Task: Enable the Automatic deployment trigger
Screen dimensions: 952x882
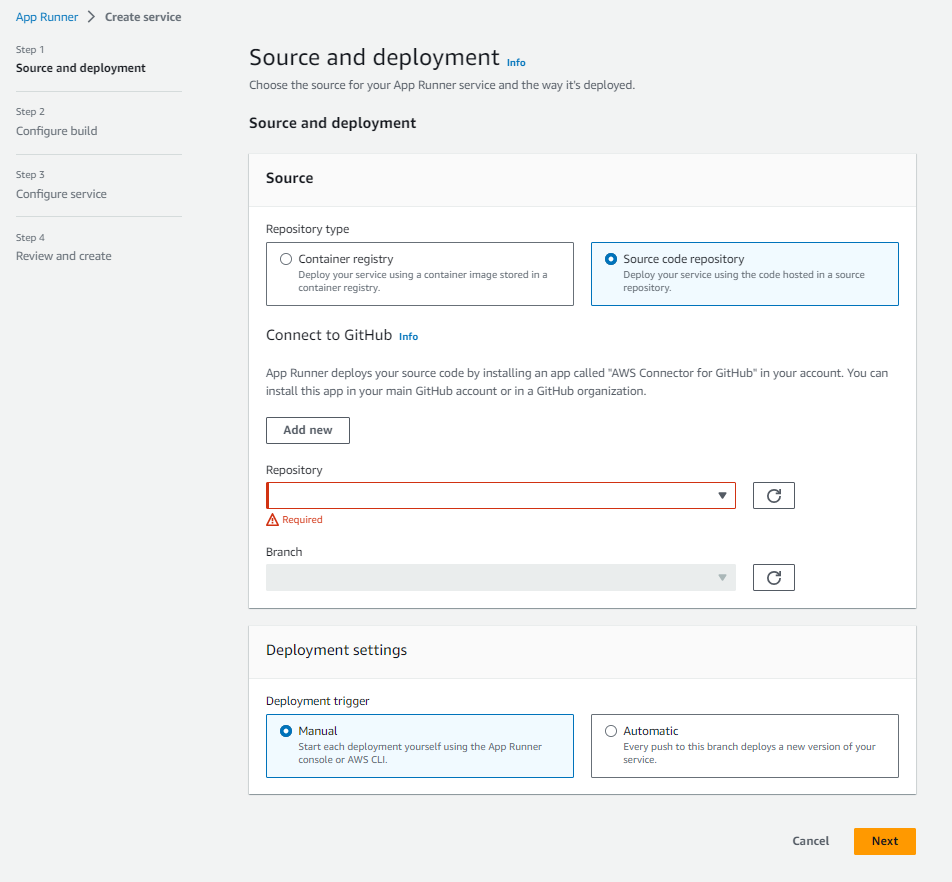Action: point(611,730)
